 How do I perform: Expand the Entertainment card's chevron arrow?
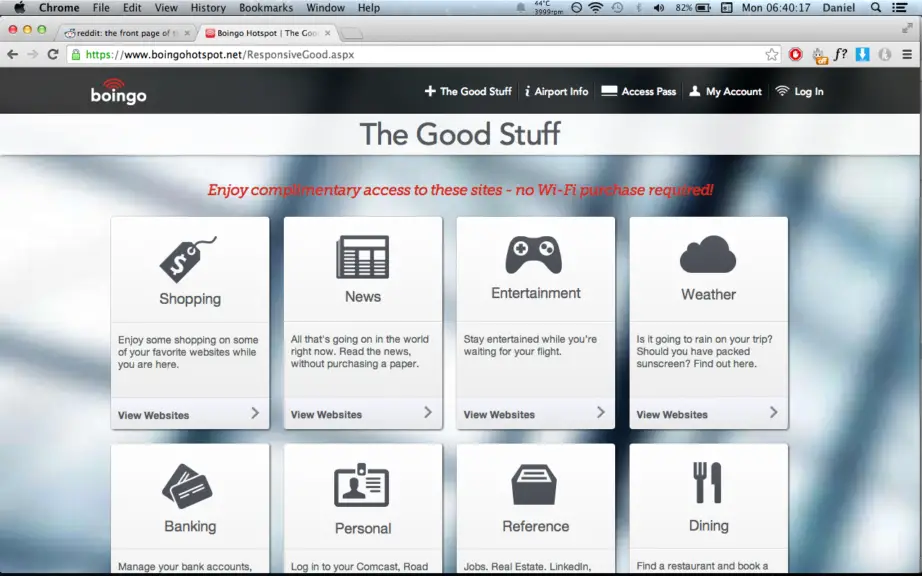tap(600, 412)
